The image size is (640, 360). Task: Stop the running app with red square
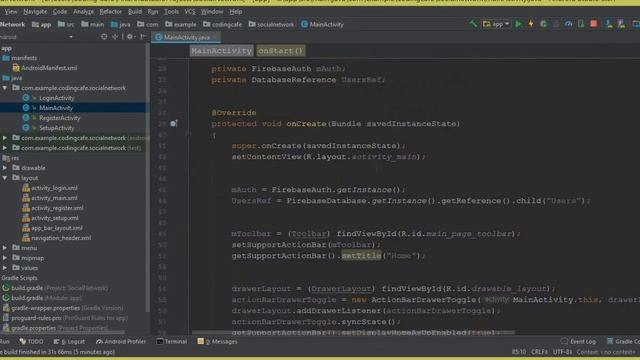click(x=593, y=24)
